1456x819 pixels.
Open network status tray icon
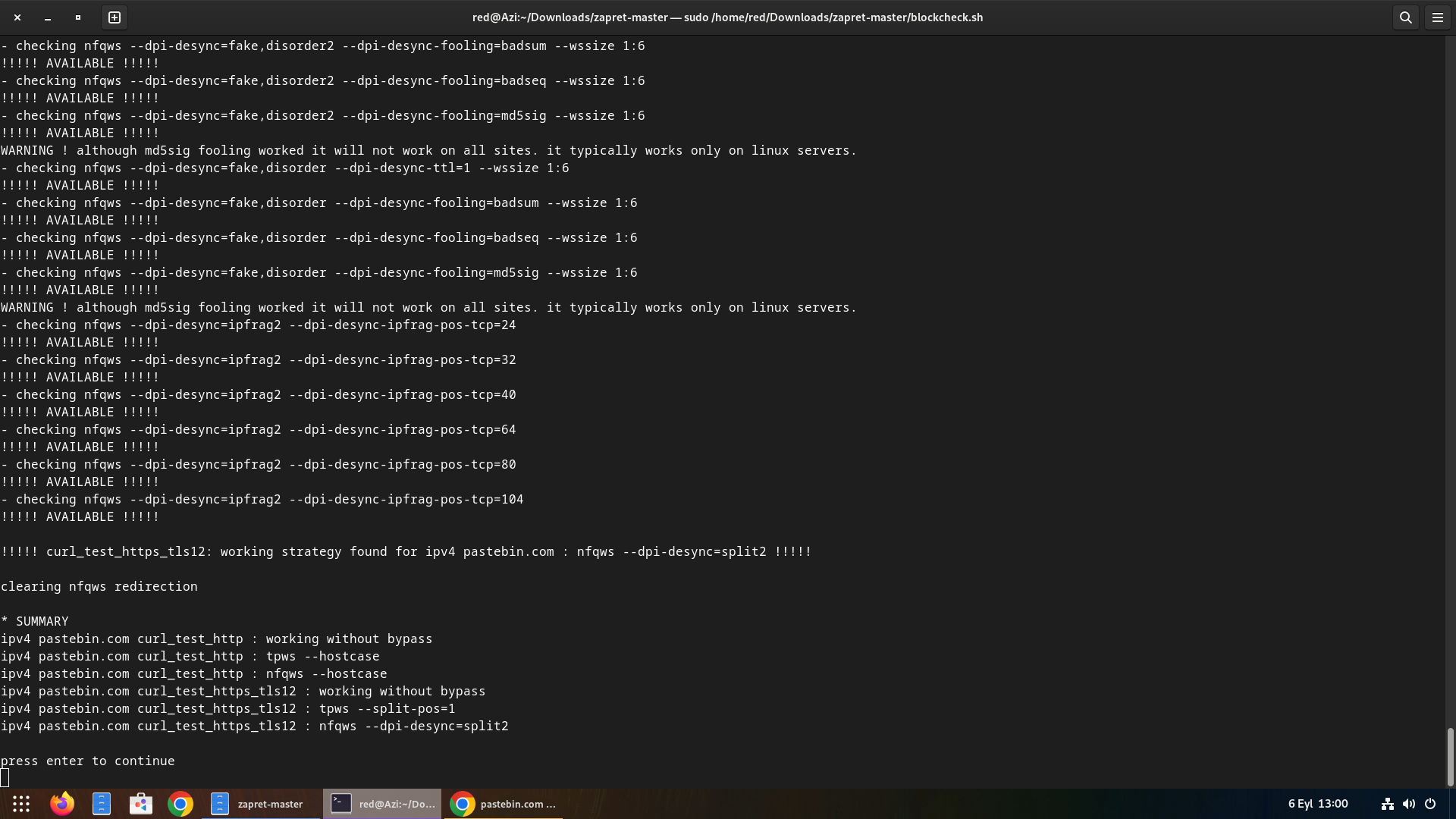coord(1388,804)
